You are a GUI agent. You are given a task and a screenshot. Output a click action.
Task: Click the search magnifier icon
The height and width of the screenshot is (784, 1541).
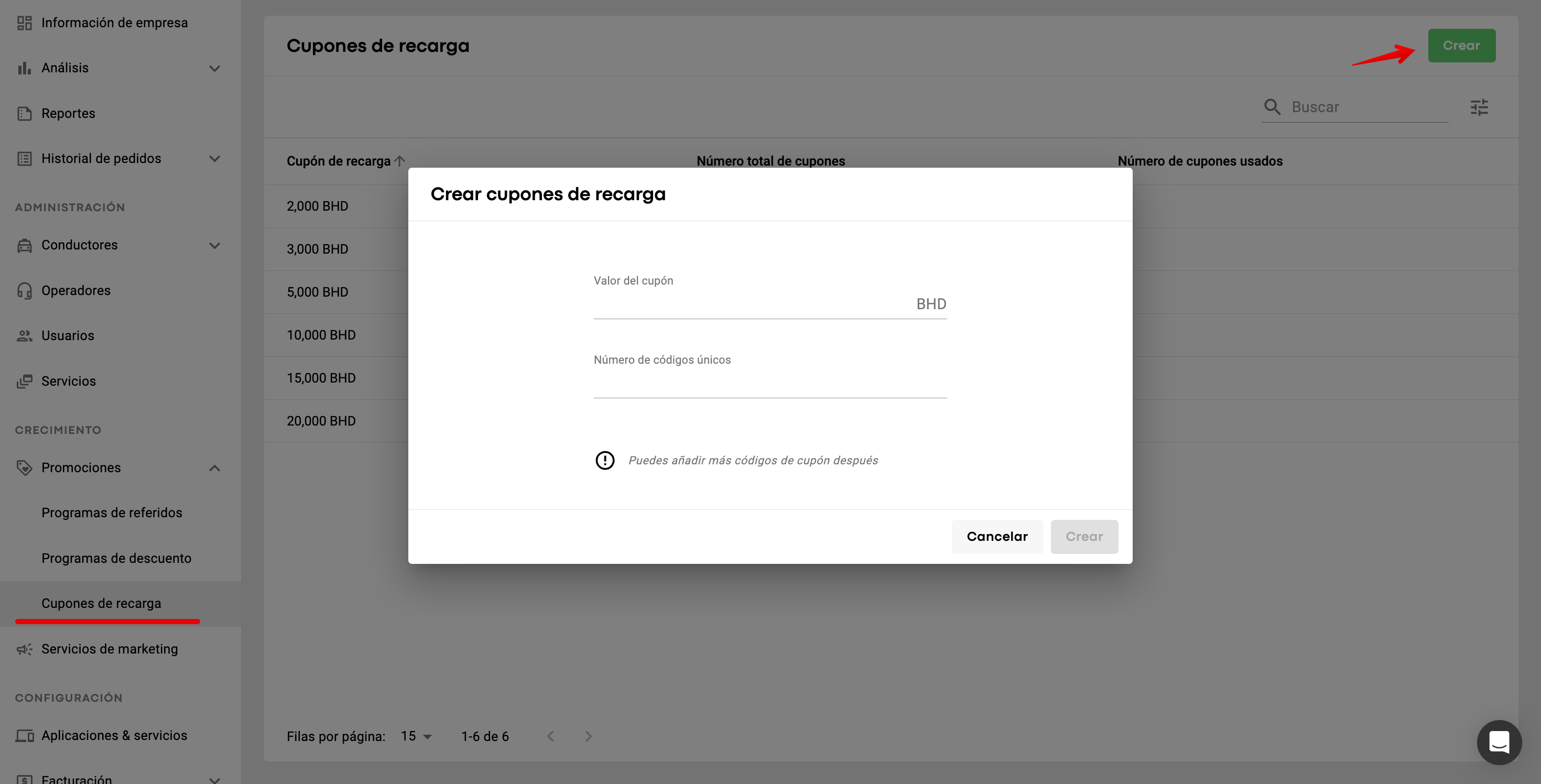(x=1272, y=107)
